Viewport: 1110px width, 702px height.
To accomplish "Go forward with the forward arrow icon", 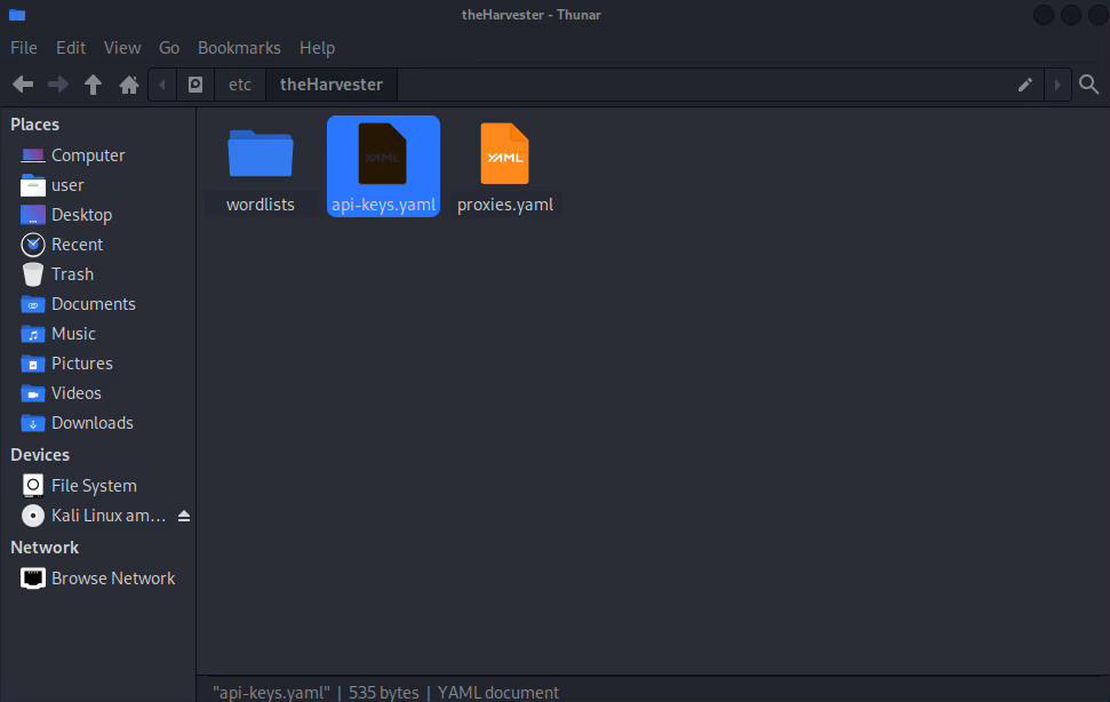I will 57,84.
